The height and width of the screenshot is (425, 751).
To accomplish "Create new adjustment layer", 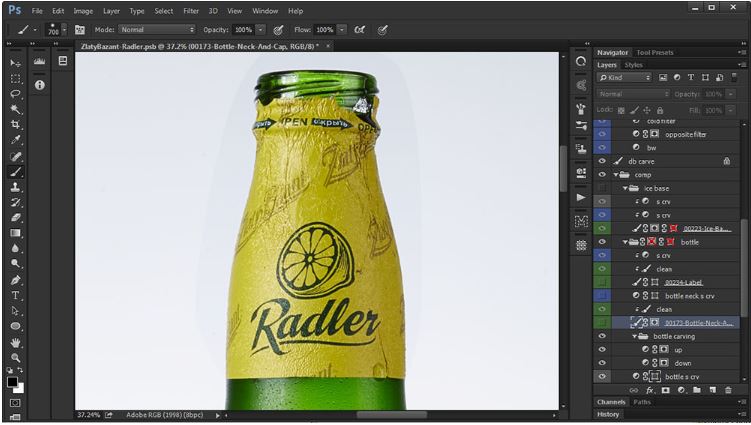I will pos(681,391).
